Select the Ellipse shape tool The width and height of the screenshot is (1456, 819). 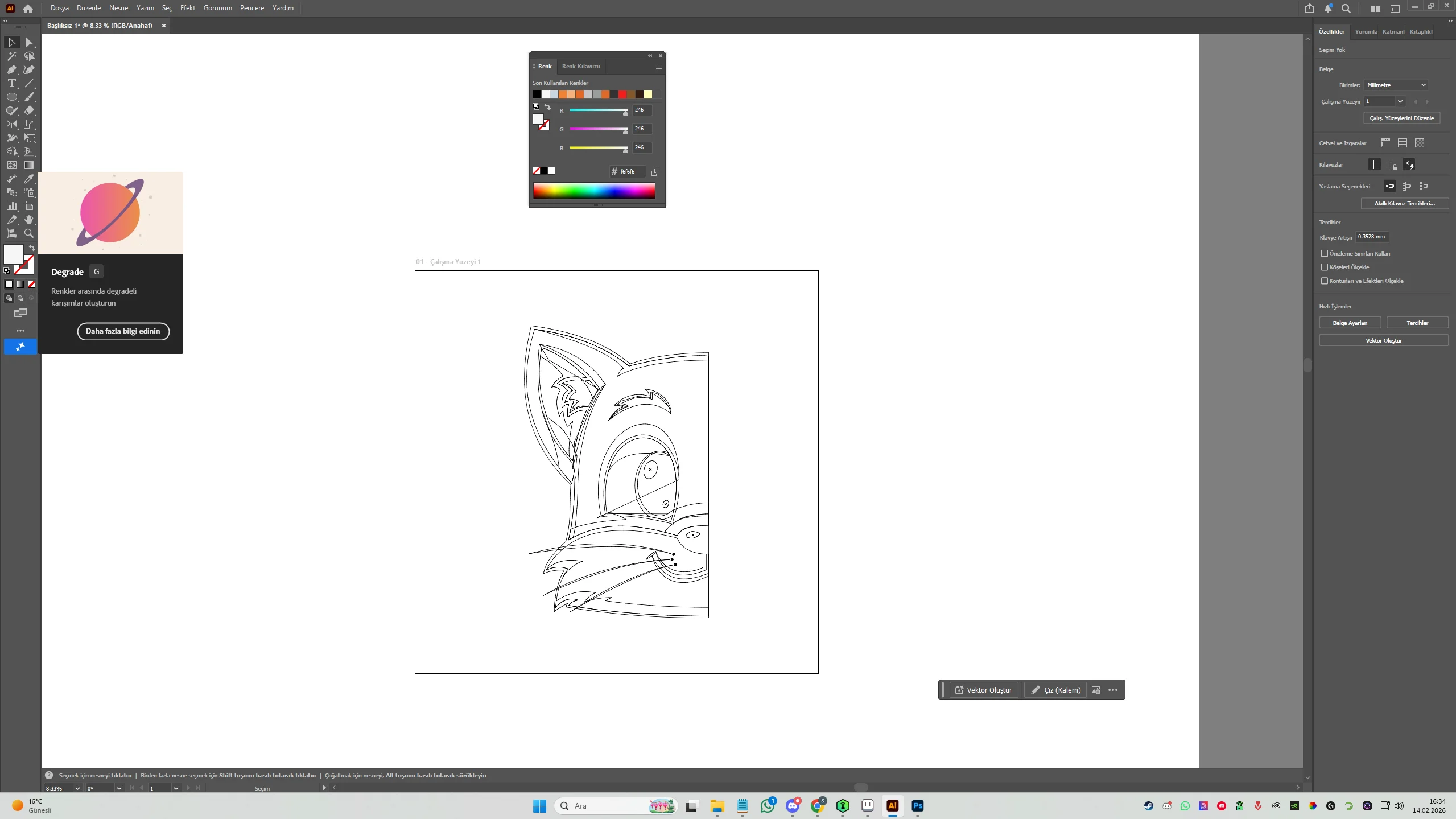point(11,97)
